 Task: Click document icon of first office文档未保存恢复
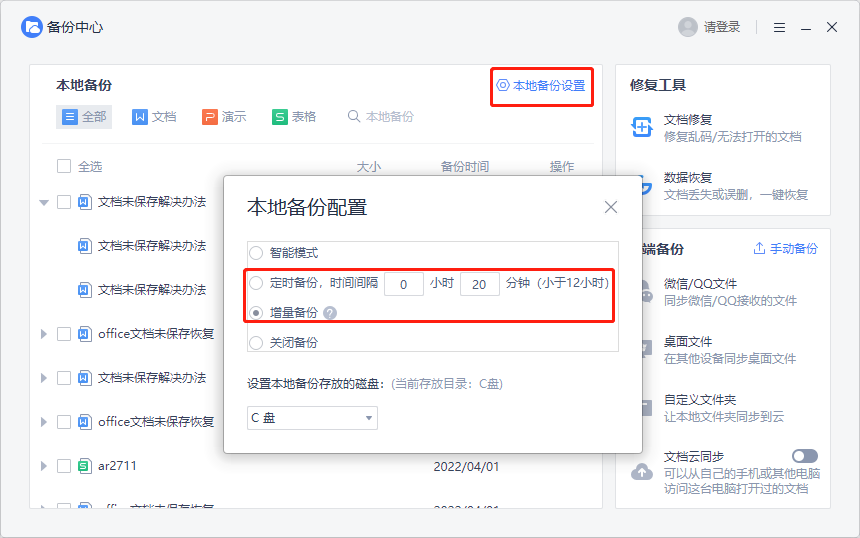(x=84, y=334)
